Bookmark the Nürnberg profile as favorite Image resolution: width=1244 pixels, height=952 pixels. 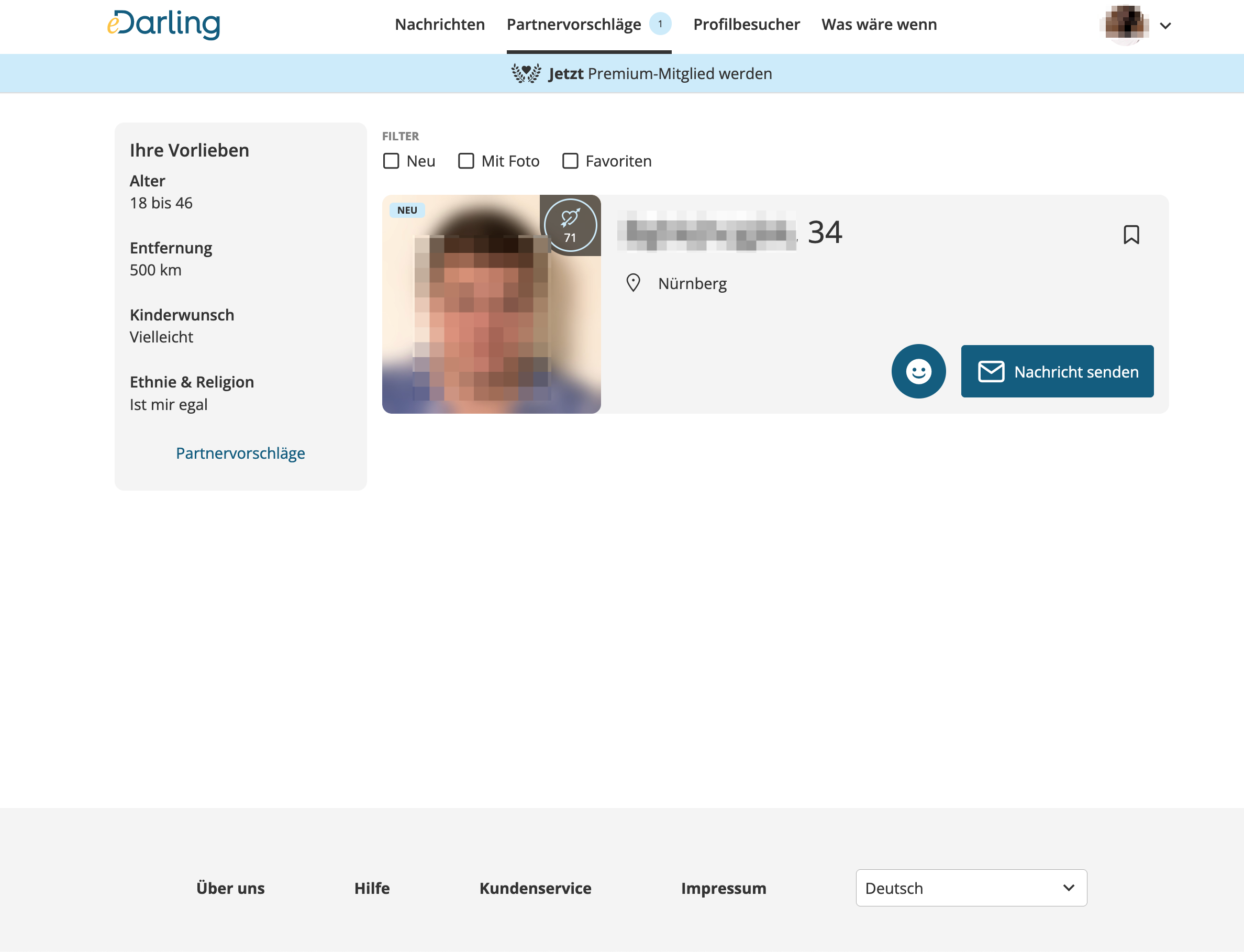[x=1131, y=234]
